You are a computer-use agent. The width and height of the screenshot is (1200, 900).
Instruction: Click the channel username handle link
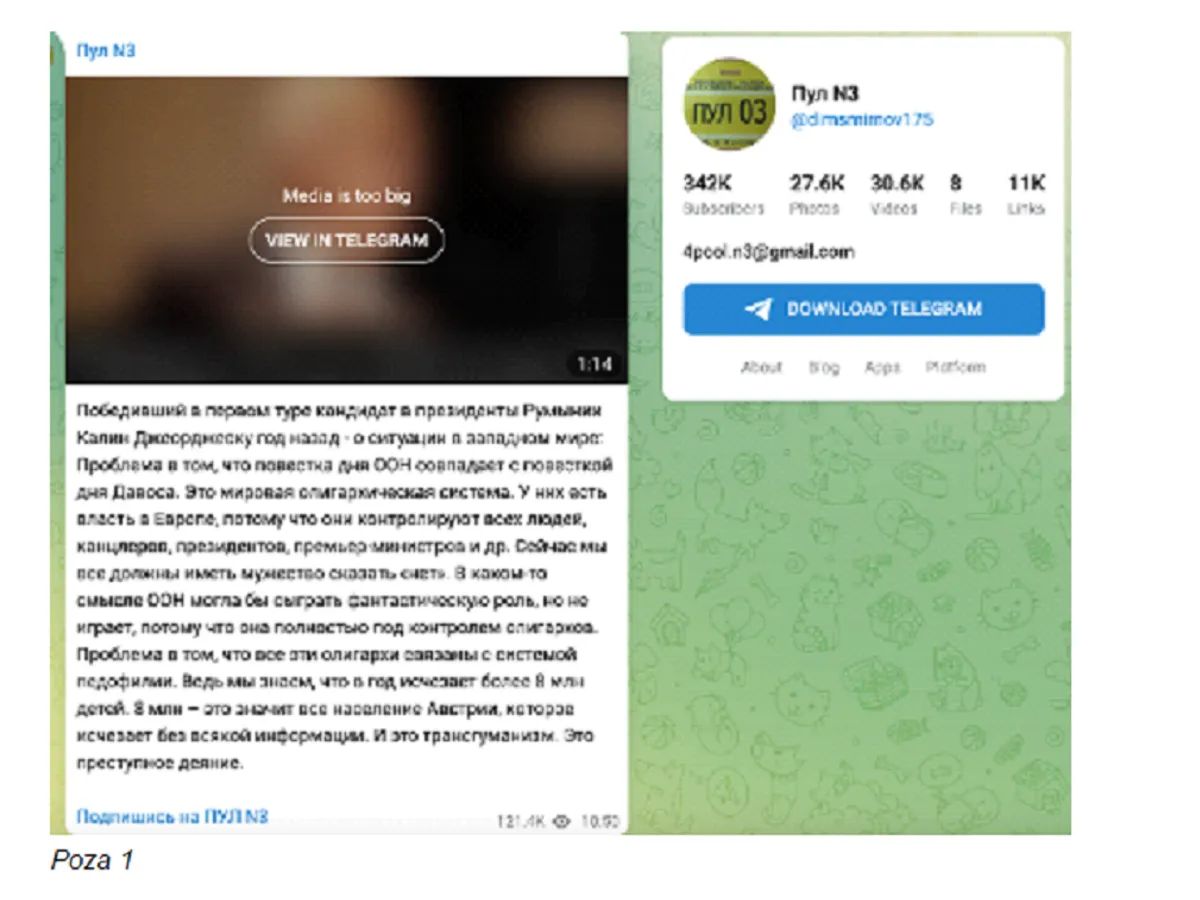[862, 120]
